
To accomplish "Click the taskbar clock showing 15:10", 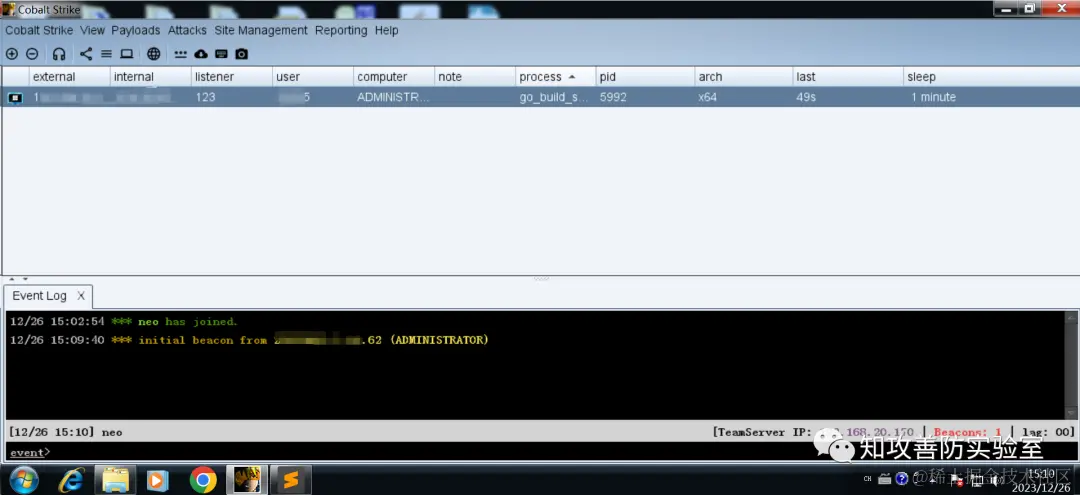I will [x=1041, y=480].
